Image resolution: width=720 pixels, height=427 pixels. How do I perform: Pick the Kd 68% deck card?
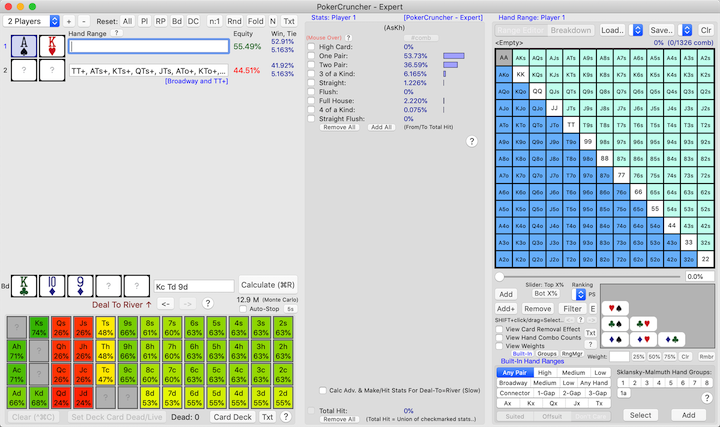point(39,398)
